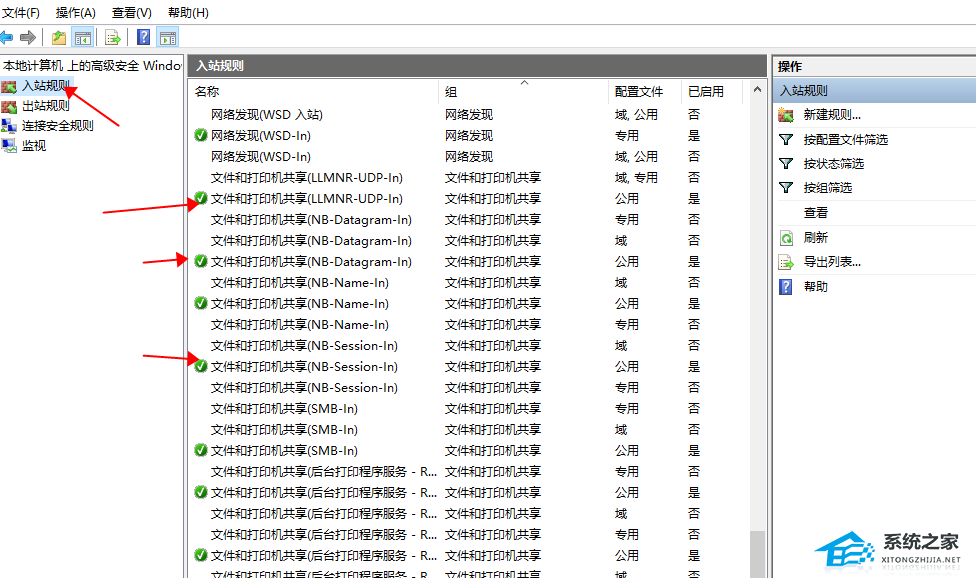The image size is (976, 578).
Task: Open 连接安全规则 in the left tree
Action: (x=58, y=126)
